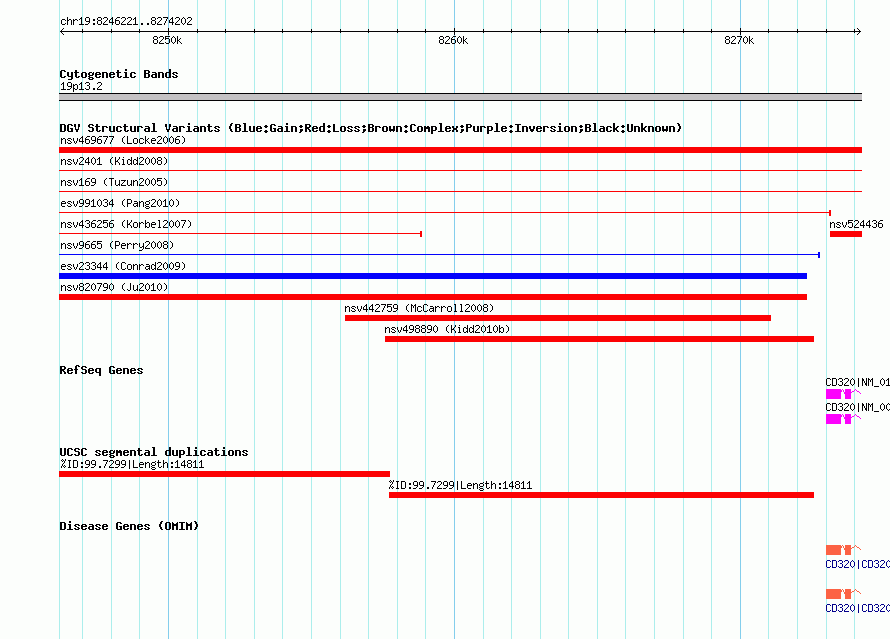Open the Disease Genes (OMIM) track title
The height and width of the screenshot is (639, 890).
coord(129,526)
